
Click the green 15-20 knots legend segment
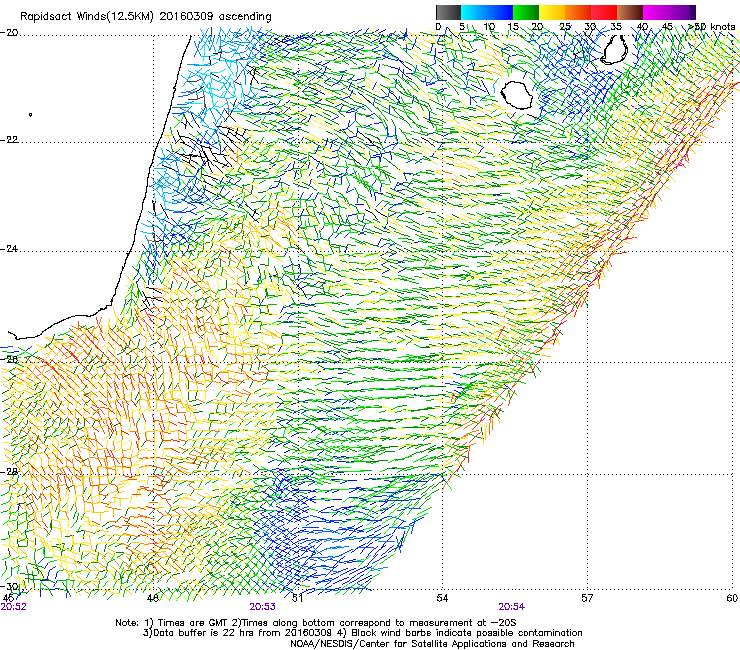coord(526,12)
